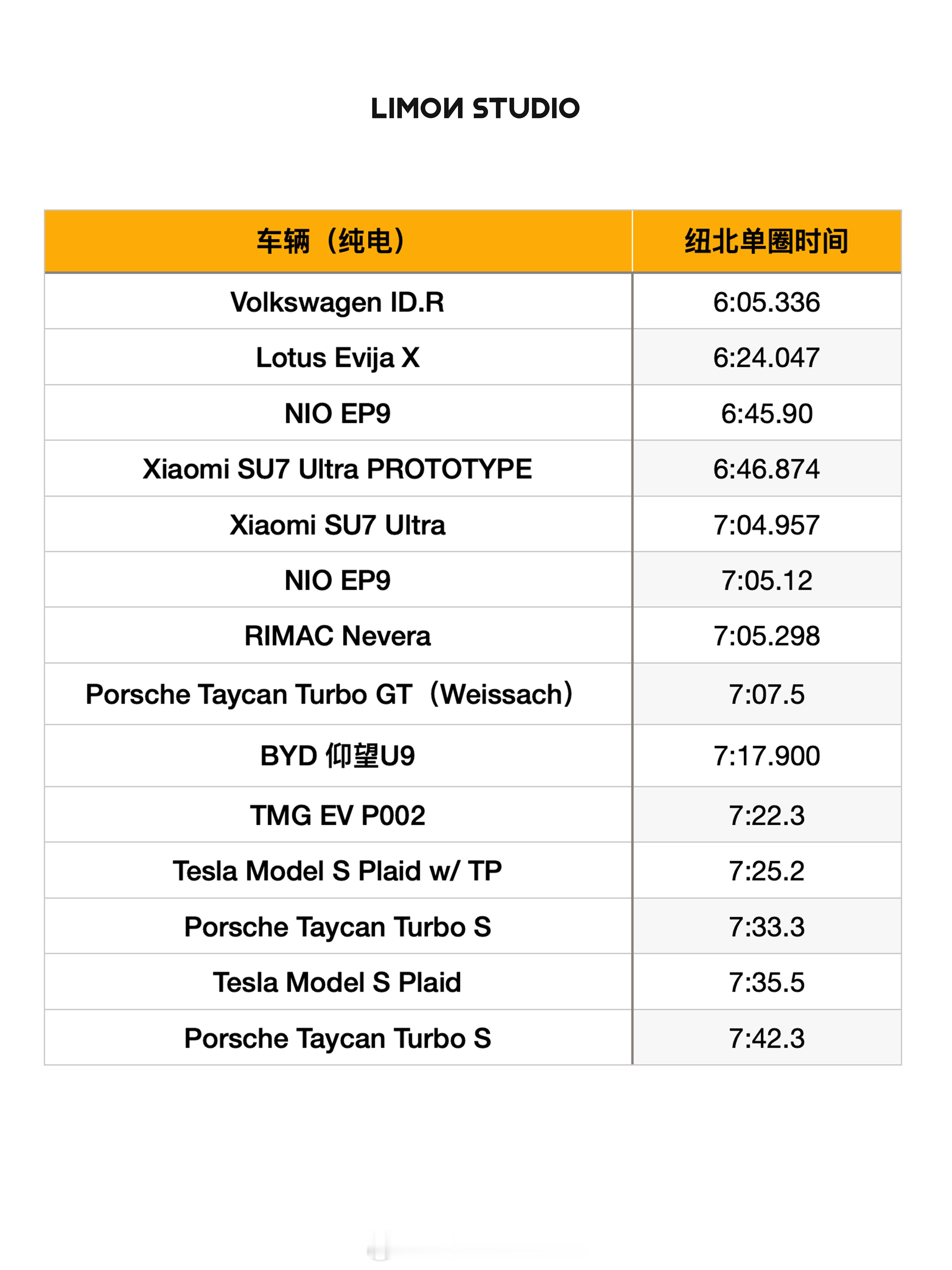Click the BYD 仰望U9 cell
The height and width of the screenshot is (1270, 952).
pyautogui.click(x=338, y=756)
